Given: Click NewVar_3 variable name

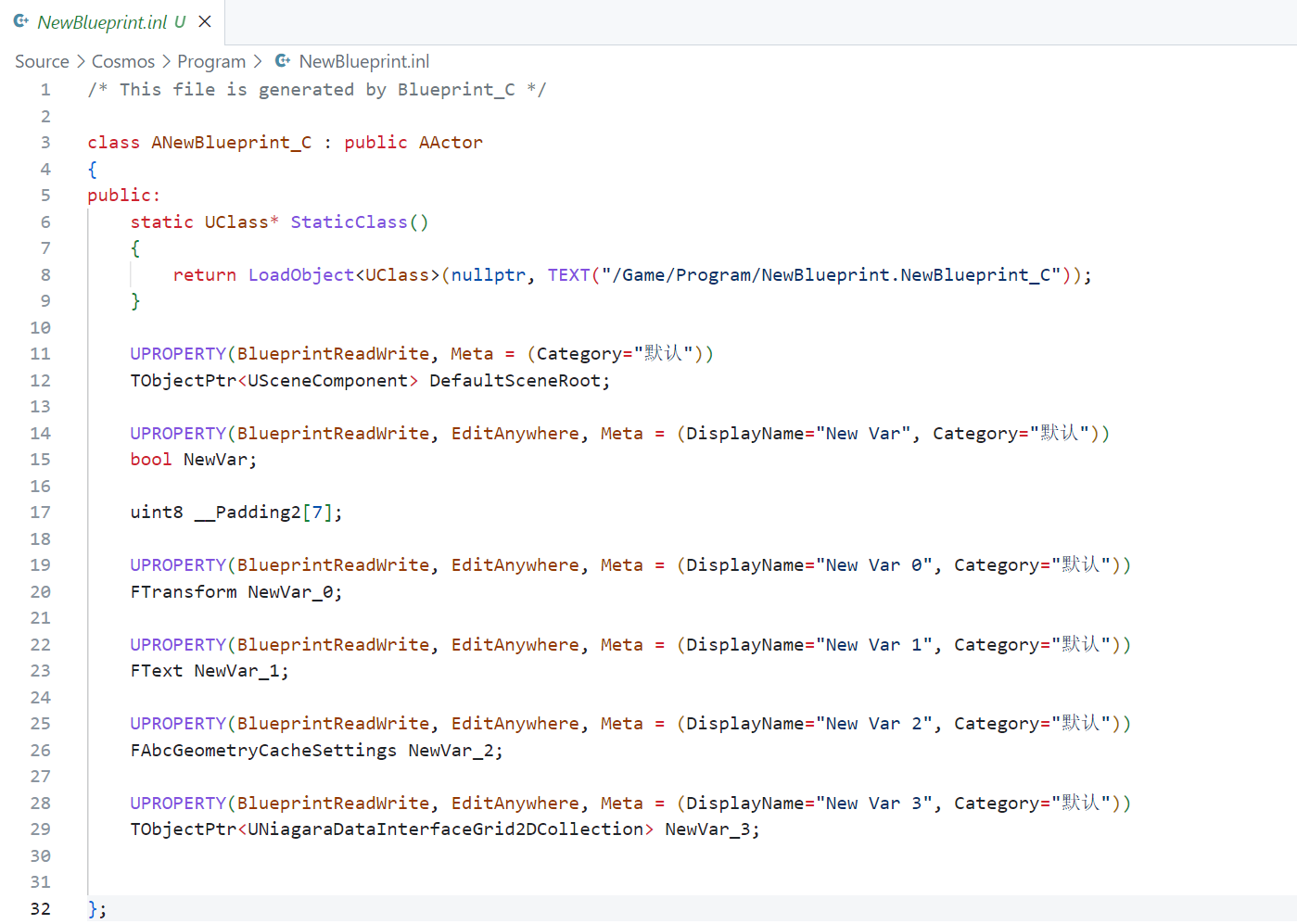Looking at the screenshot, I should coord(707,829).
